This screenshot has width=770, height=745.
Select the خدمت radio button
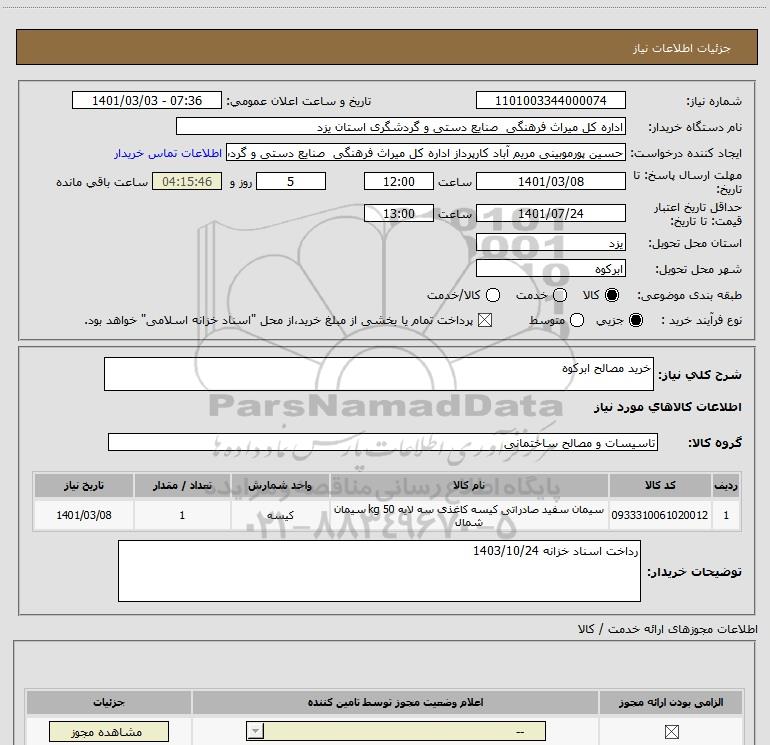tap(560, 295)
